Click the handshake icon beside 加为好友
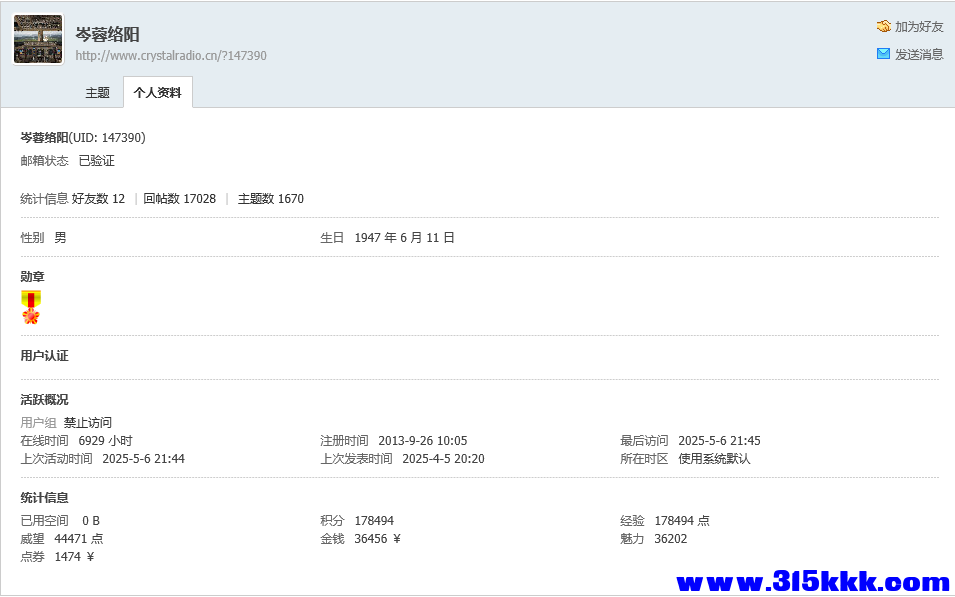This screenshot has height=597, width=955. click(x=882, y=26)
